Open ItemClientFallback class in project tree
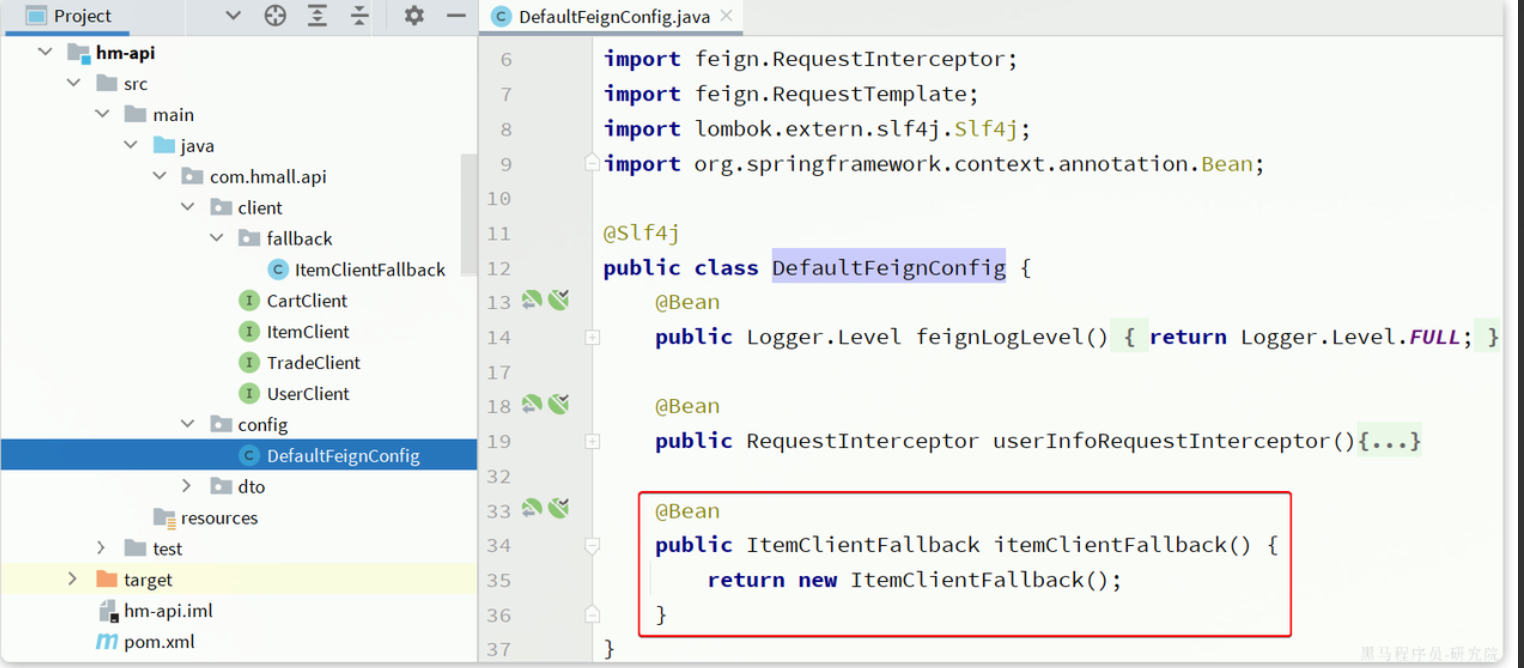 click(x=369, y=270)
